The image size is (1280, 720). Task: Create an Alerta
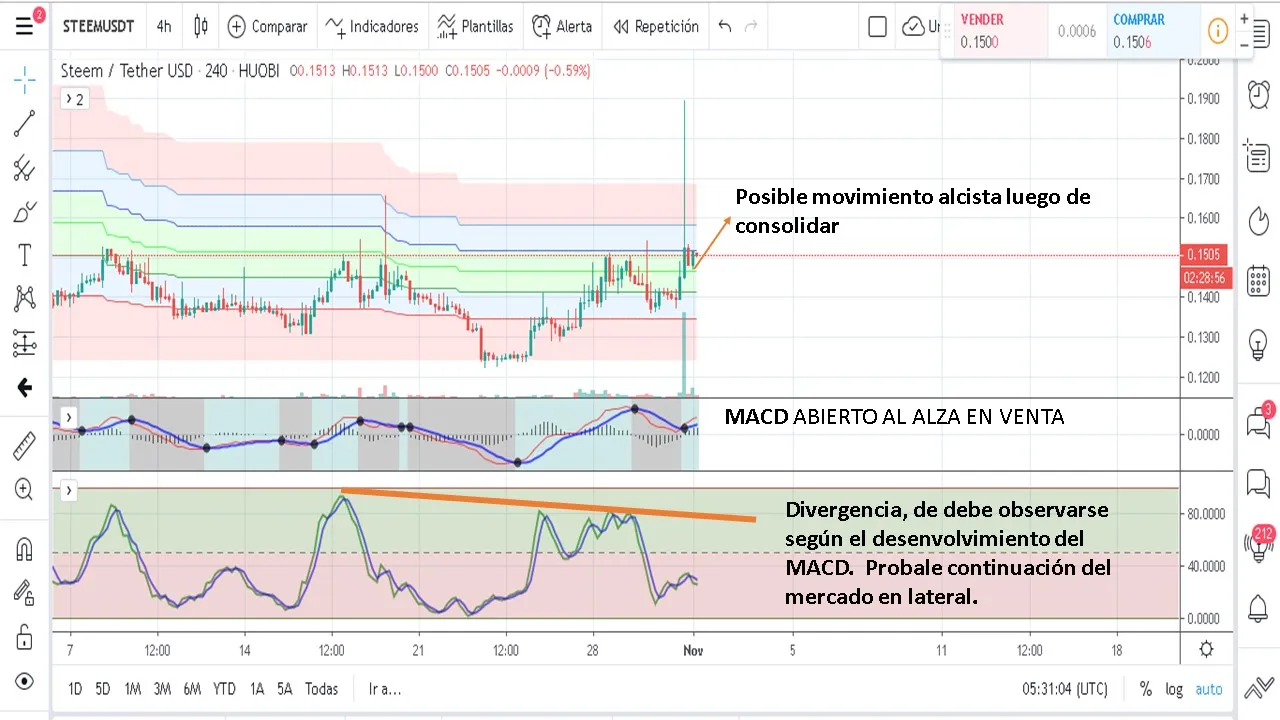pyautogui.click(x=562, y=27)
